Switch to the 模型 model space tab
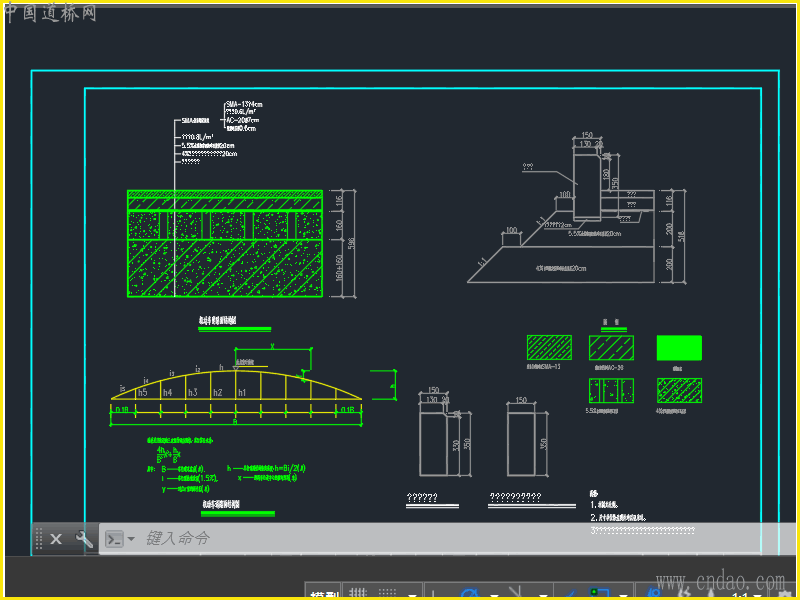The width and height of the screenshot is (800, 600). click(324, 595)
